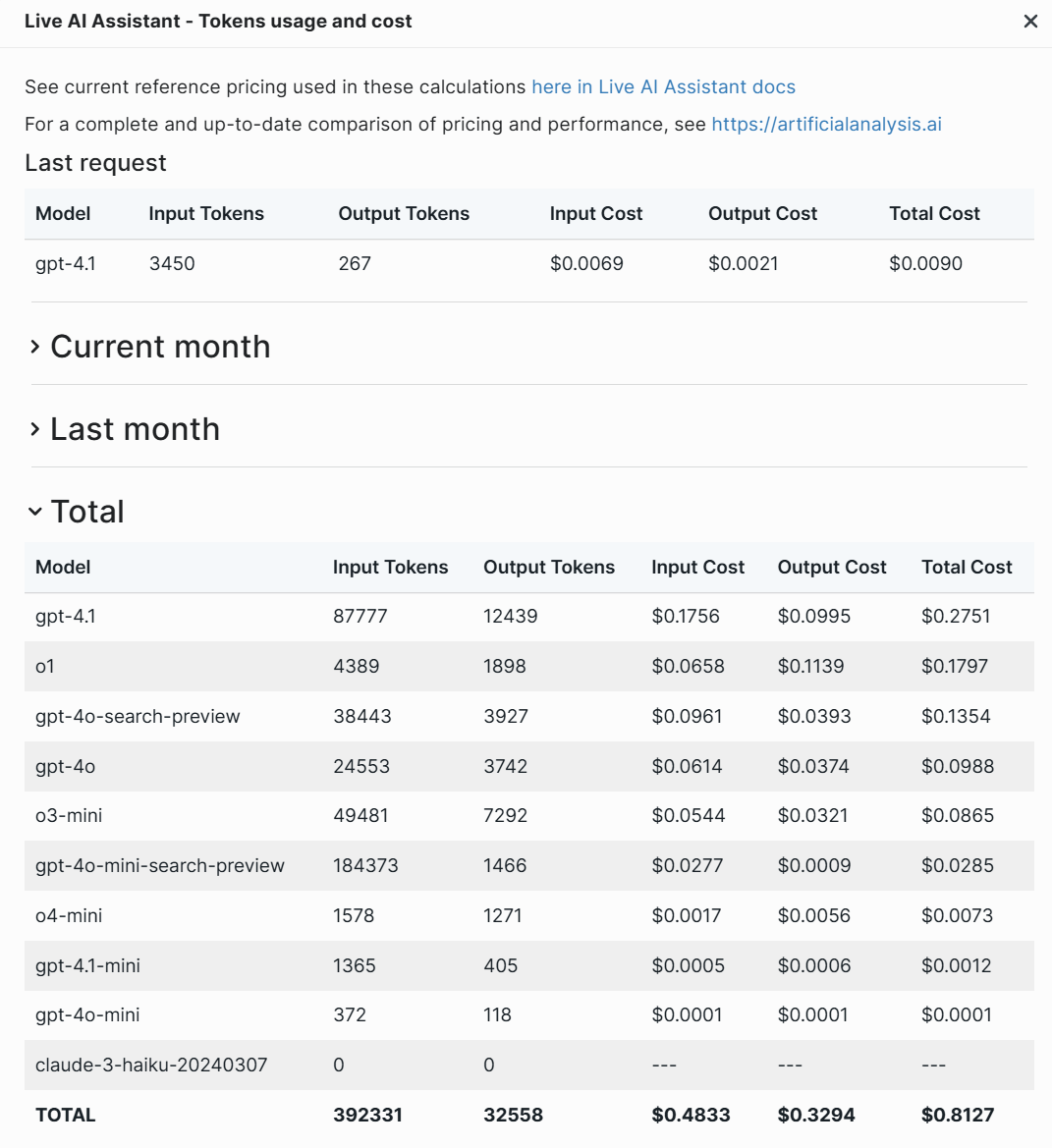1052x1148 pixels.
Task: Click the Last request heading
Action: 95,163
